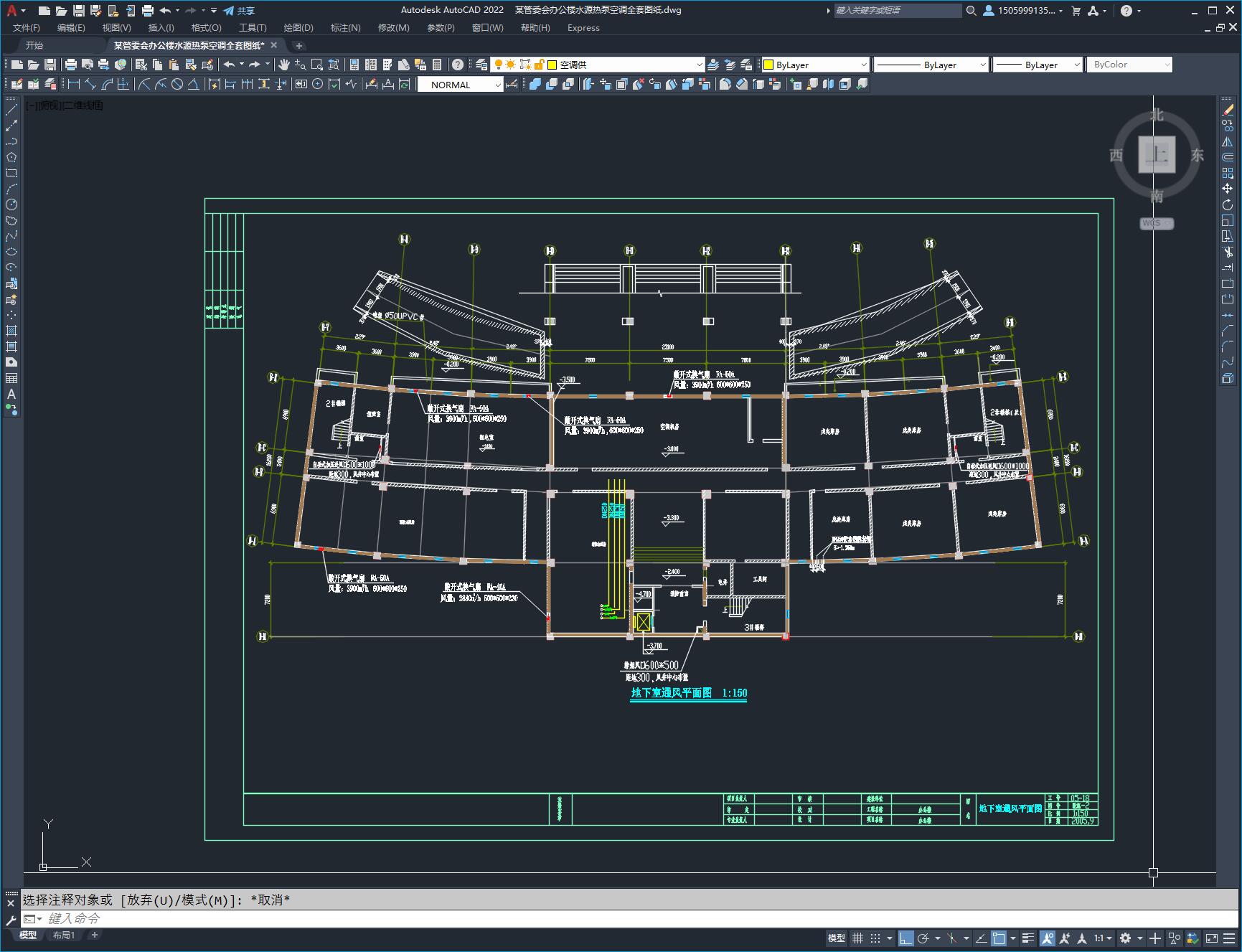Toggle object snap in status bar
1242x952 pixels.
pyautogui.click(x=999, y=938)
